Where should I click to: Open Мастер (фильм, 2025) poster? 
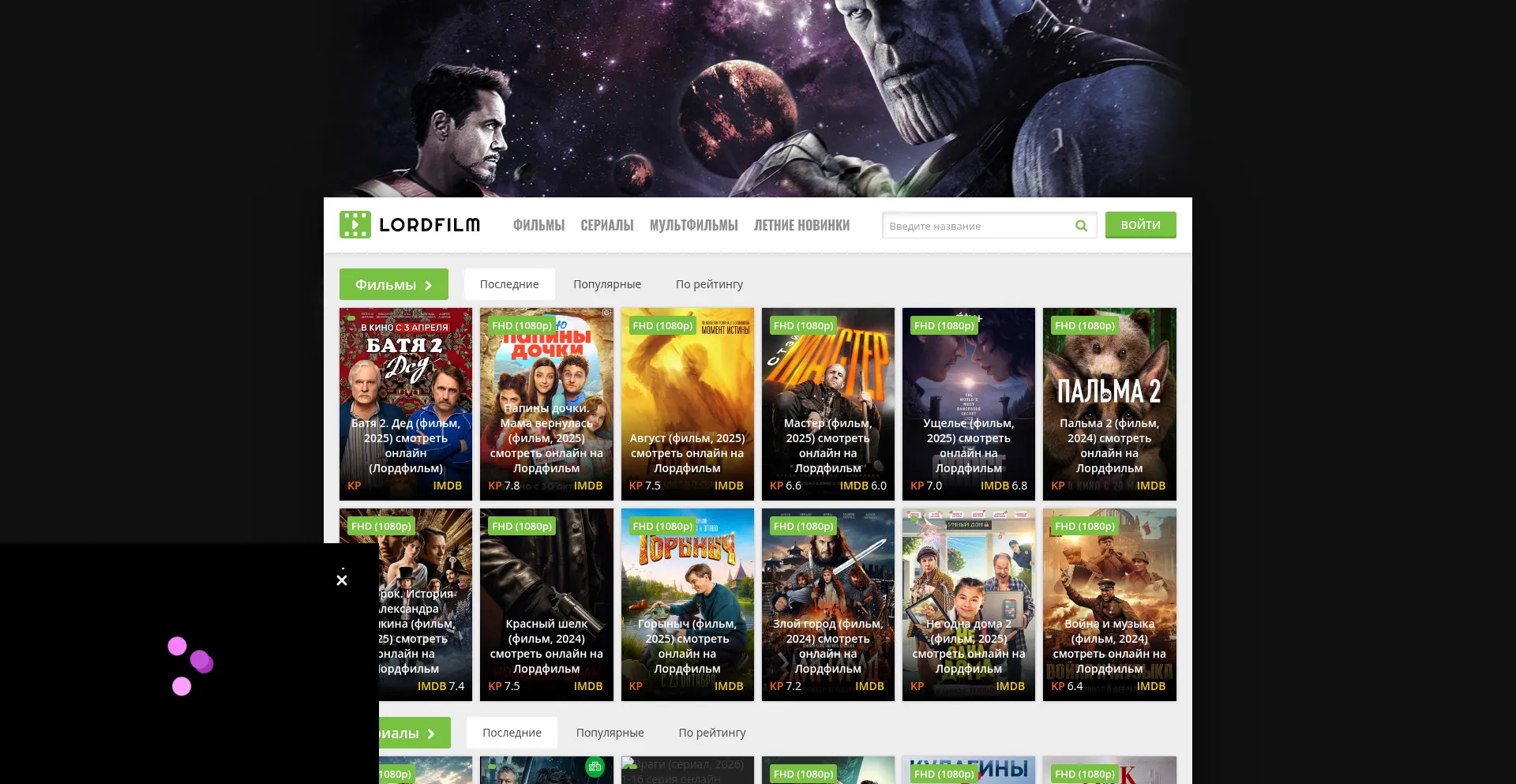(828, 404)
